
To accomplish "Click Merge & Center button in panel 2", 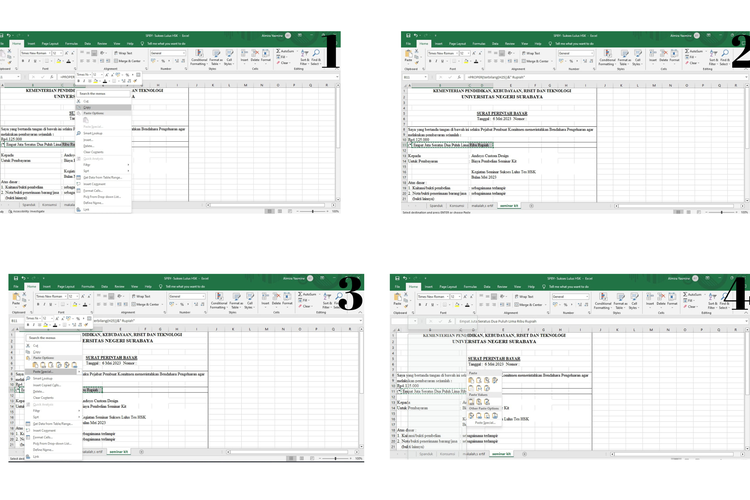I will click(535, 61).
